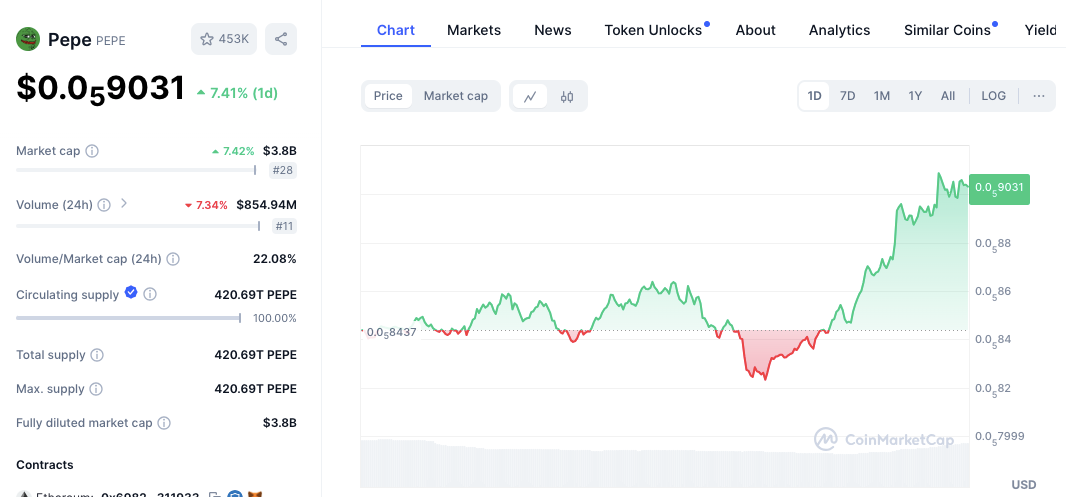Click the 7.42% market cap change
The width and height of the screenshot is (1066, 497).
[233, 151]
